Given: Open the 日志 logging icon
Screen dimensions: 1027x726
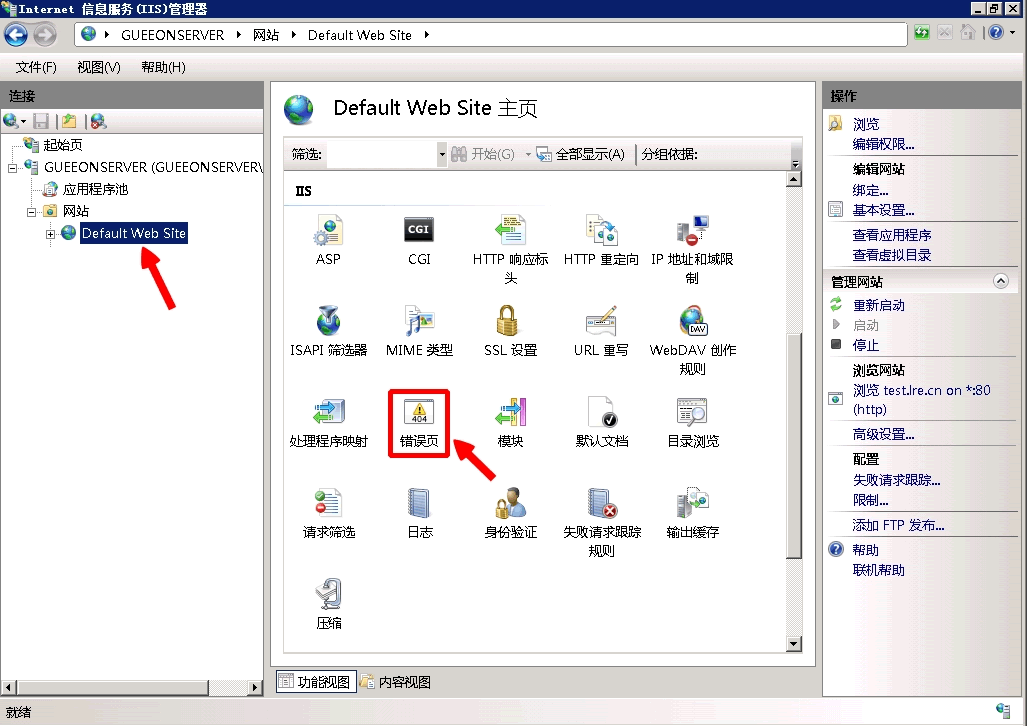Looking at the screenshot, I should 419,504.
